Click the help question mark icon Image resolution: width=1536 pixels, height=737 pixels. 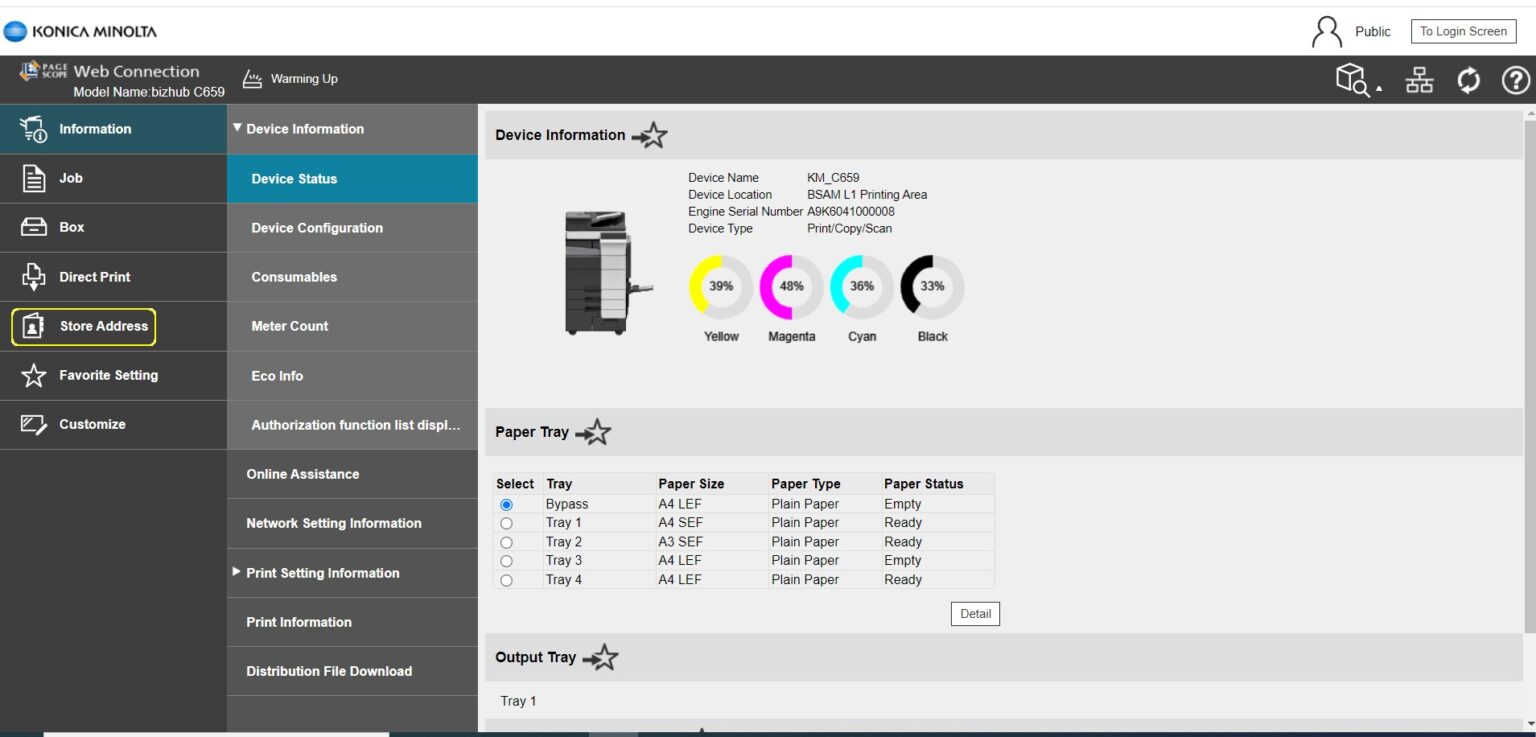point(1515,79)
